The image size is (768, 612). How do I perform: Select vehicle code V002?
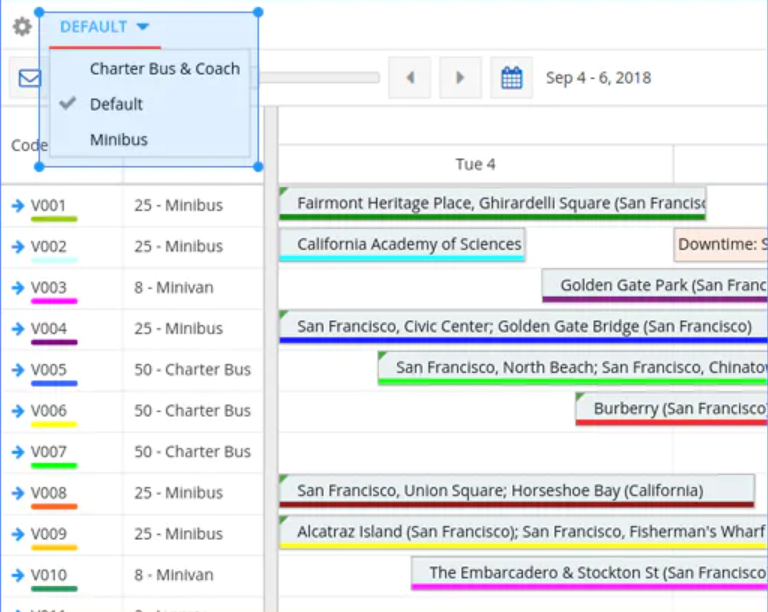(x=48, y=246)
